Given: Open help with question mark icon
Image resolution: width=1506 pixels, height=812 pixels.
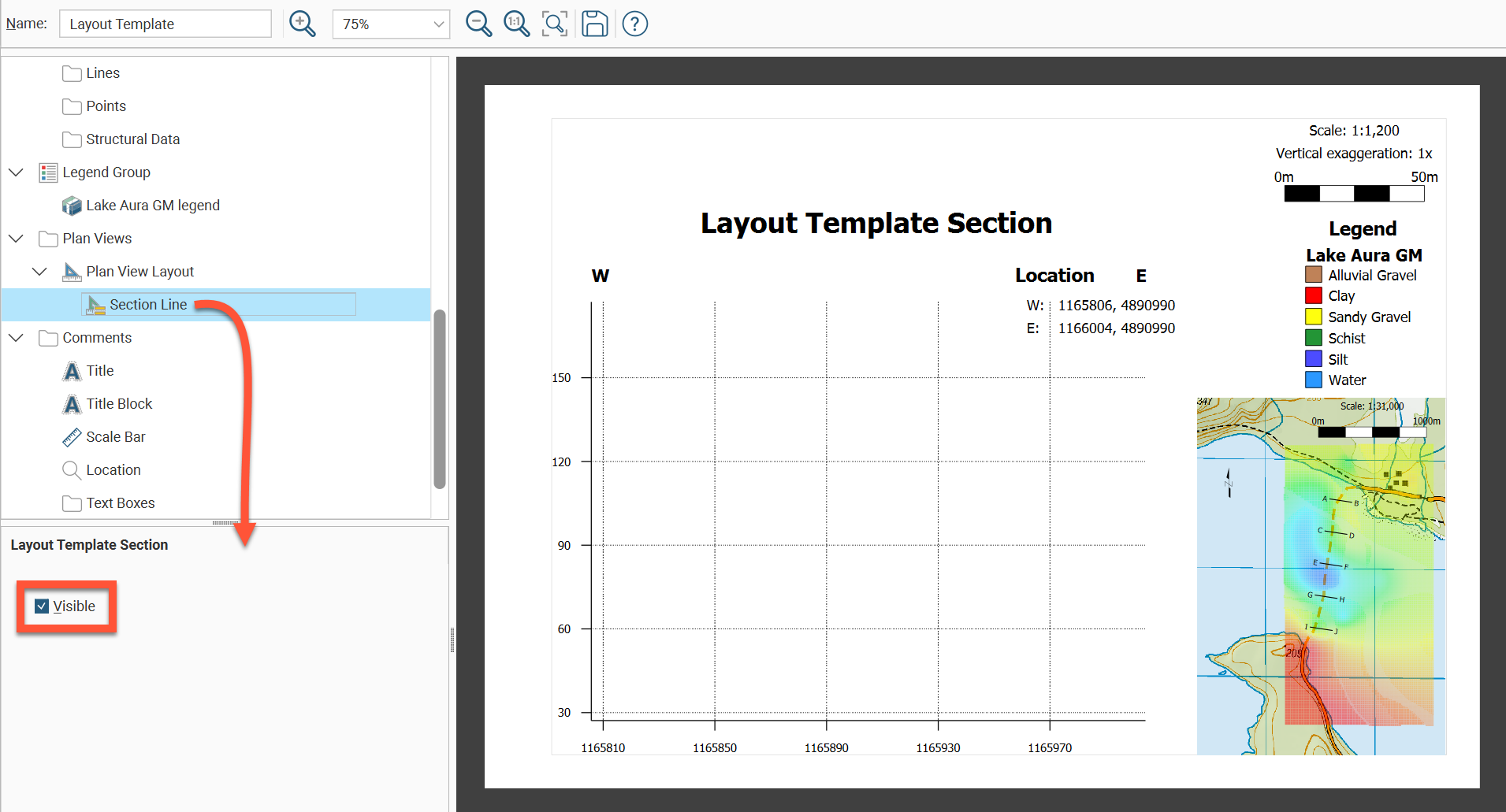Looking at the screenshot, I should coord(634,24).
